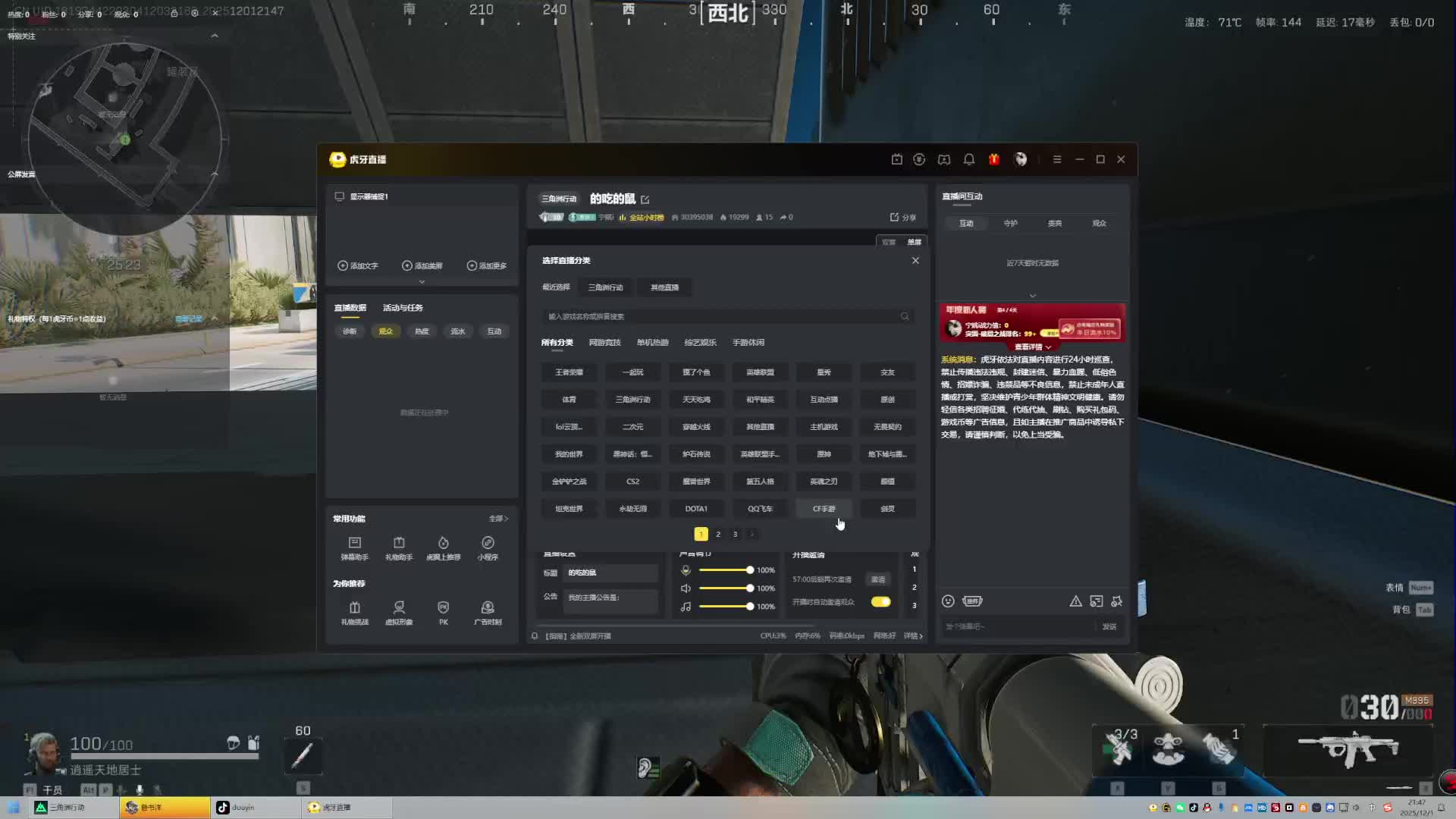Mute the speaker volume icon
Image resolution: width=1456 pixels, height=819 pixels.
coord(686,588)
